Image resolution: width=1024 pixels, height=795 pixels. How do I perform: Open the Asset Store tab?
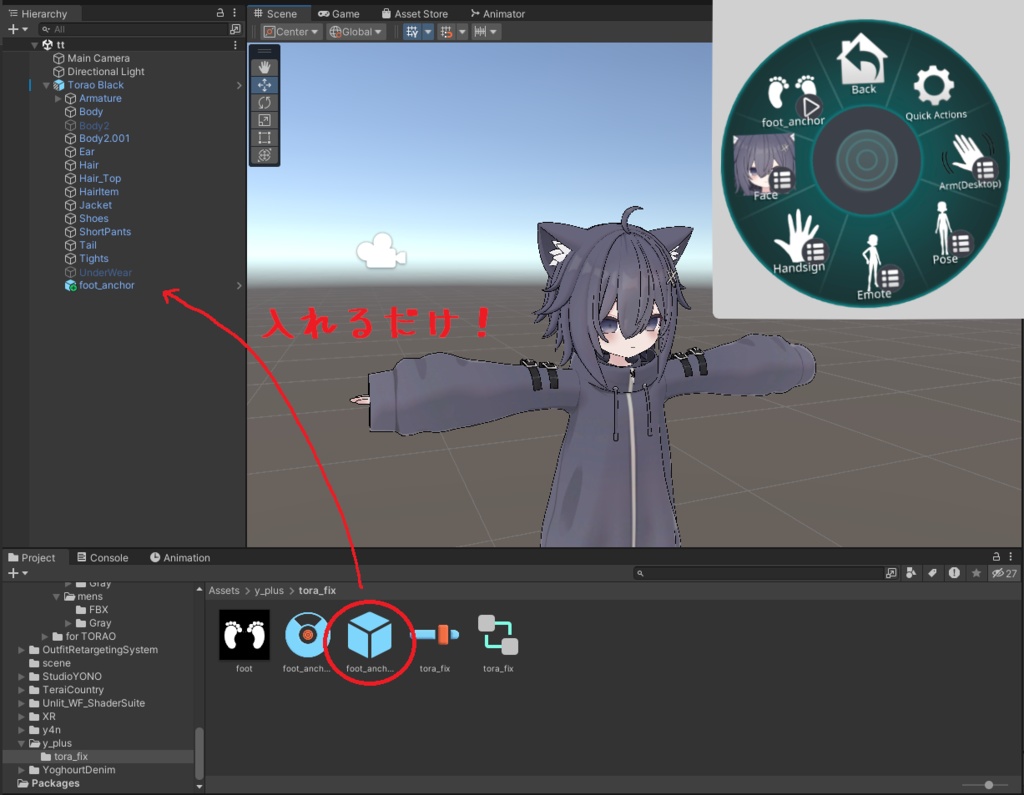point(415,14)
